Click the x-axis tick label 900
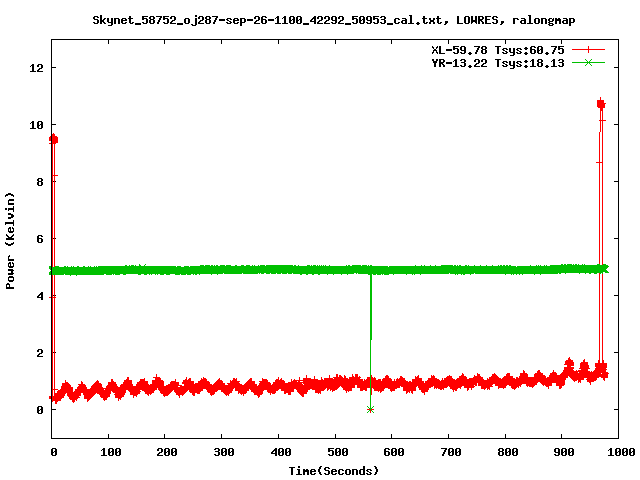Viewport: 640px width, 480px height. click(x=564, y=452)
